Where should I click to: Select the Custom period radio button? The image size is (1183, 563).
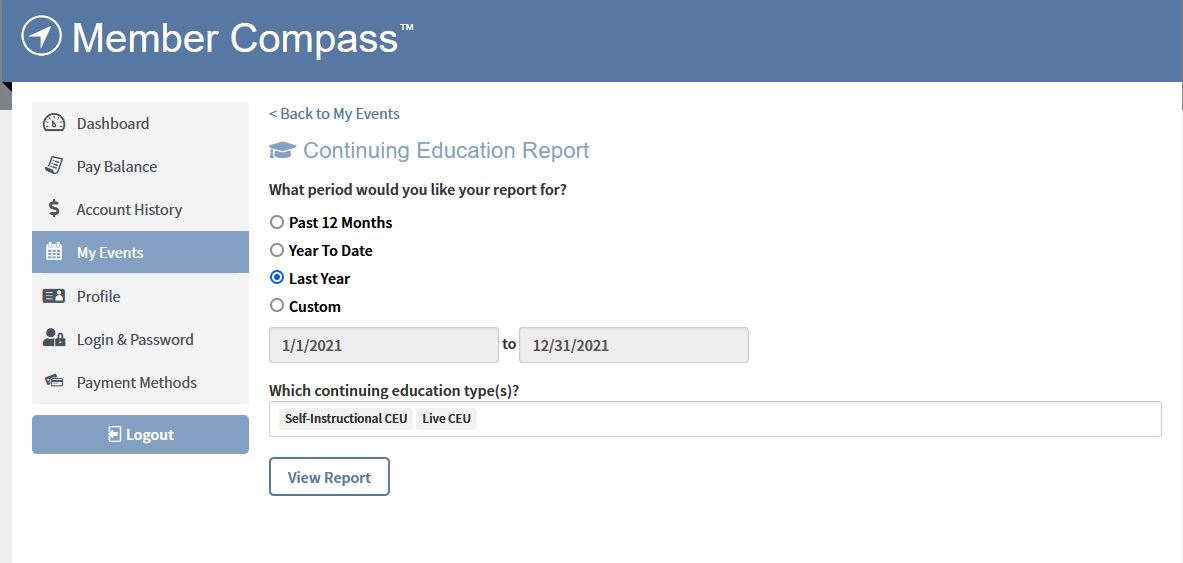(277, 306)
